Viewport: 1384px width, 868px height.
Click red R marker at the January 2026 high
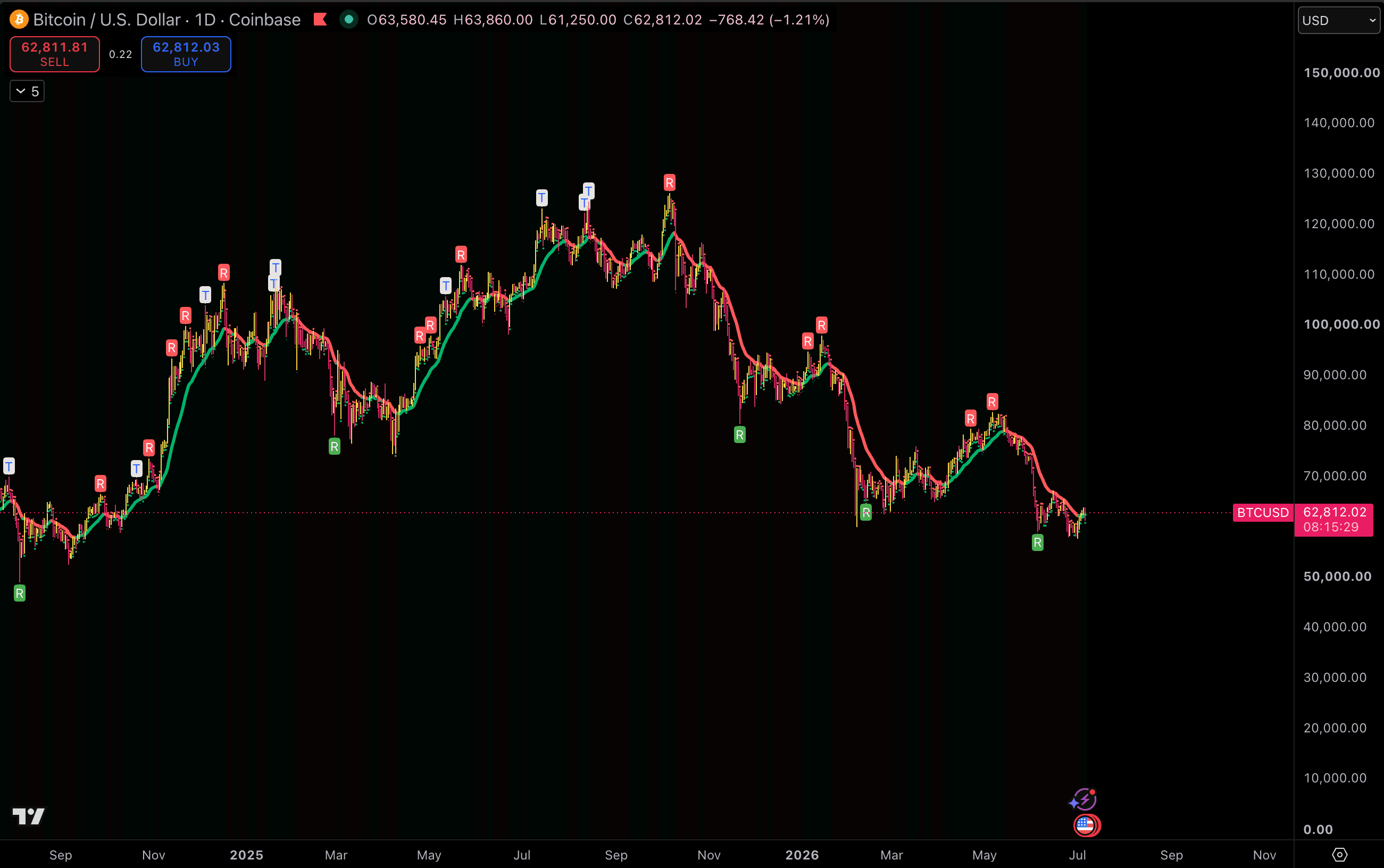(x=822, y=325)
